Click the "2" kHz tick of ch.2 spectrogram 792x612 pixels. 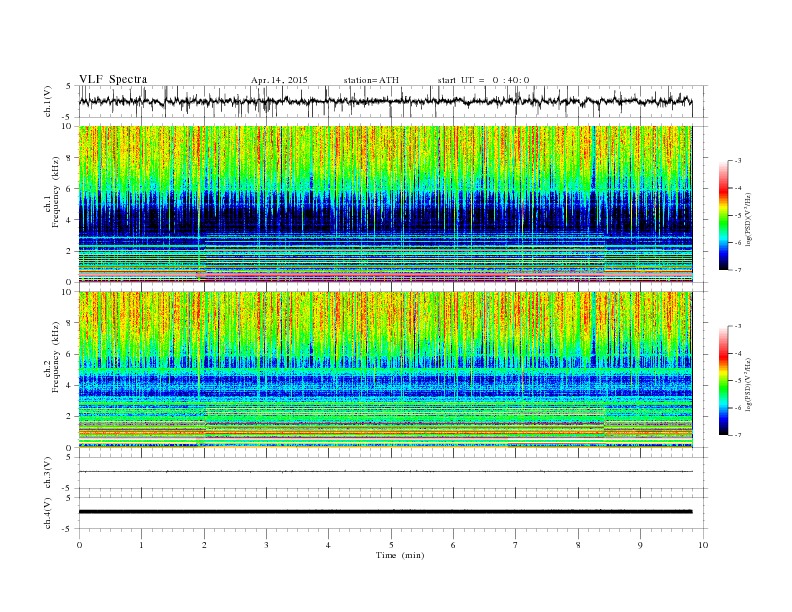[x=70, y=417]
